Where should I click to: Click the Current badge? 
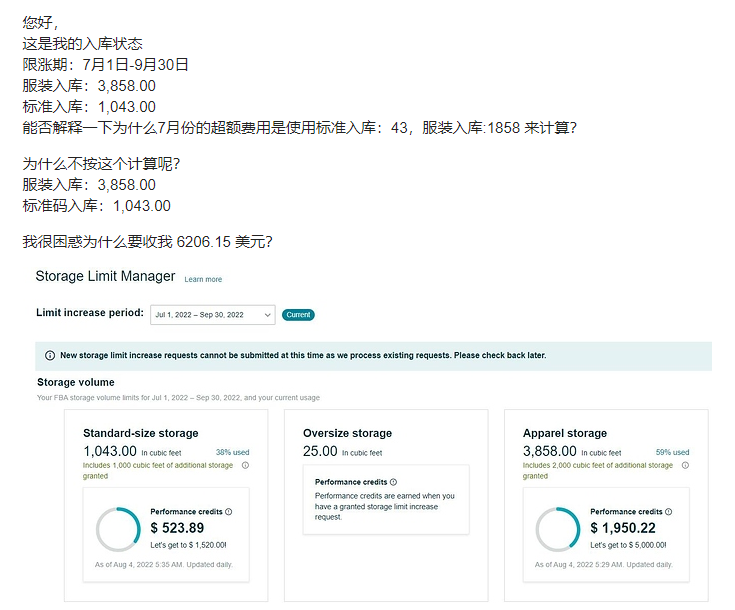point(298,315)
